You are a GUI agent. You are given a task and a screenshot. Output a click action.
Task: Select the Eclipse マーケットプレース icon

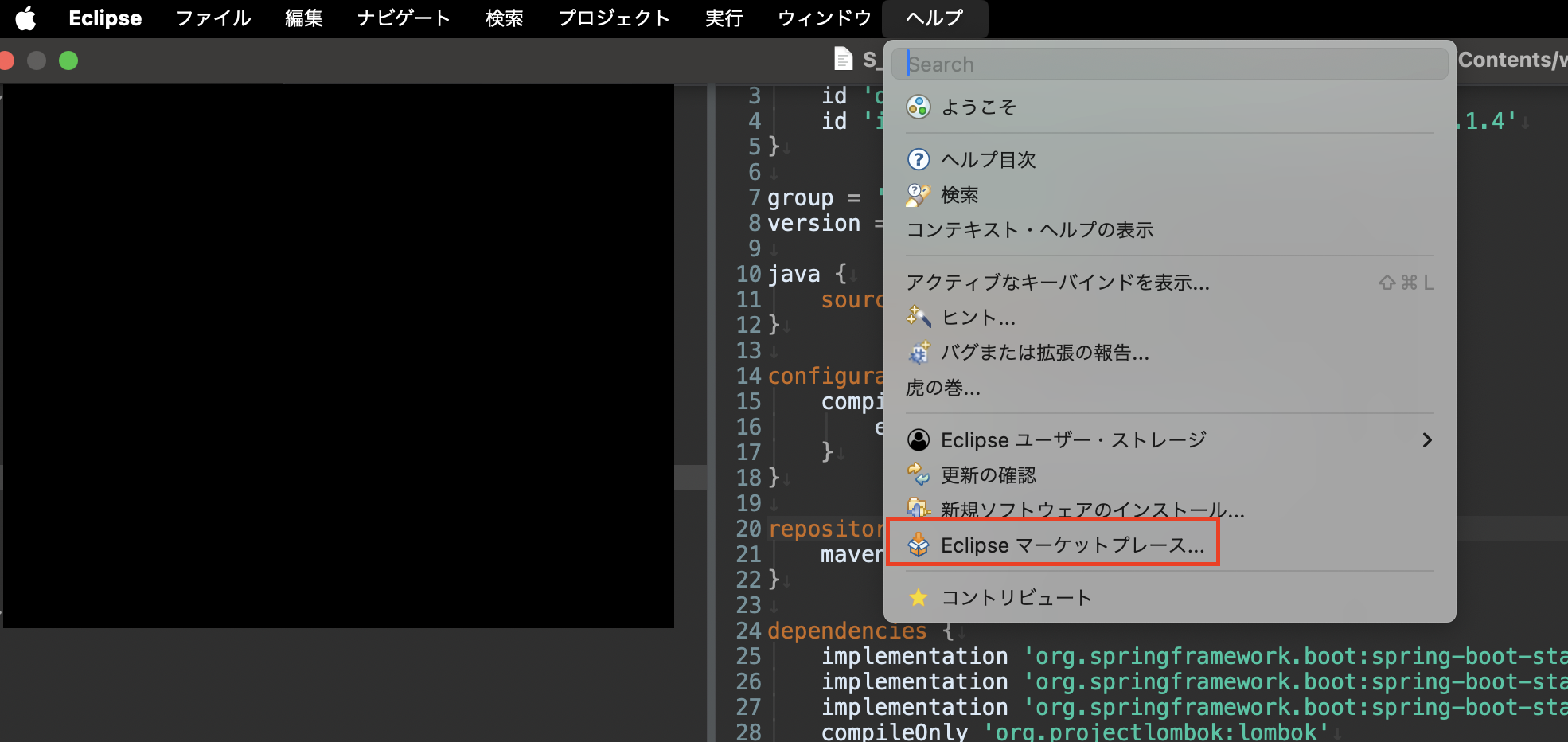919,545
